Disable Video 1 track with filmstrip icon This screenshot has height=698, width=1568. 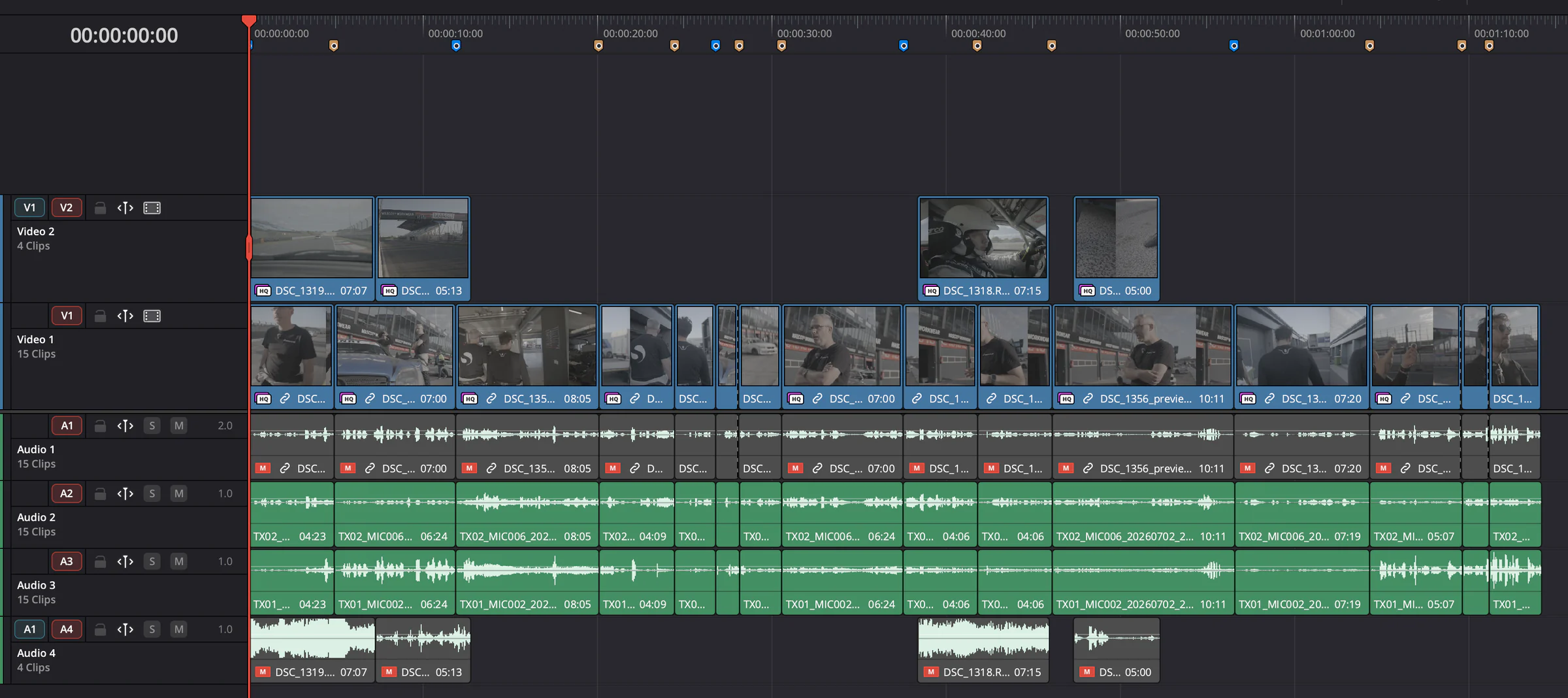(x=152, y=316)
